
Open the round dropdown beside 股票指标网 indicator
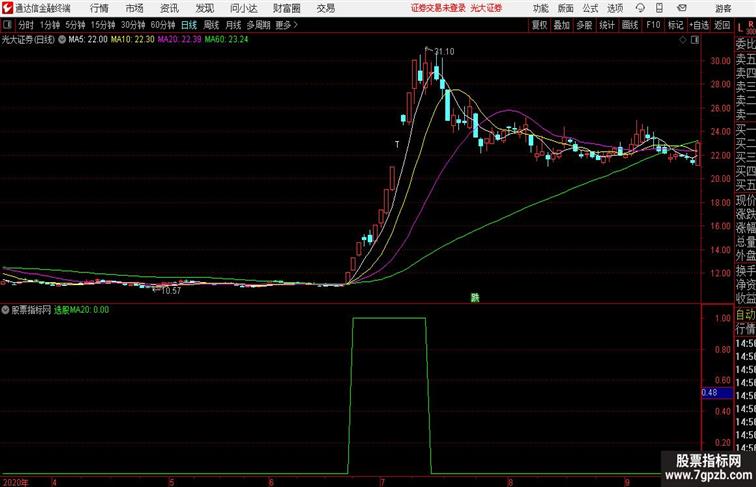tap(5, 310)
